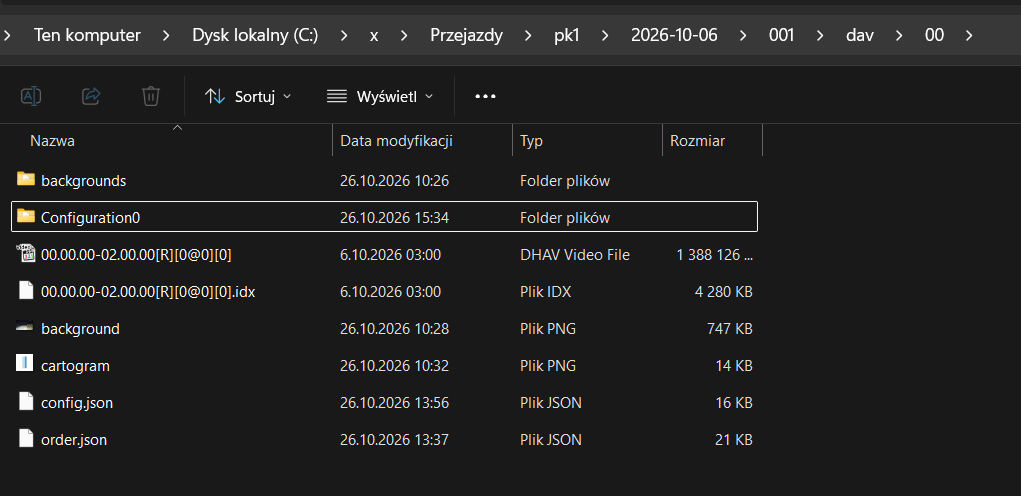Screen dimensions: 1021x496
Task: Go to dav in breadcrumb
Action: tap(860, 35)
